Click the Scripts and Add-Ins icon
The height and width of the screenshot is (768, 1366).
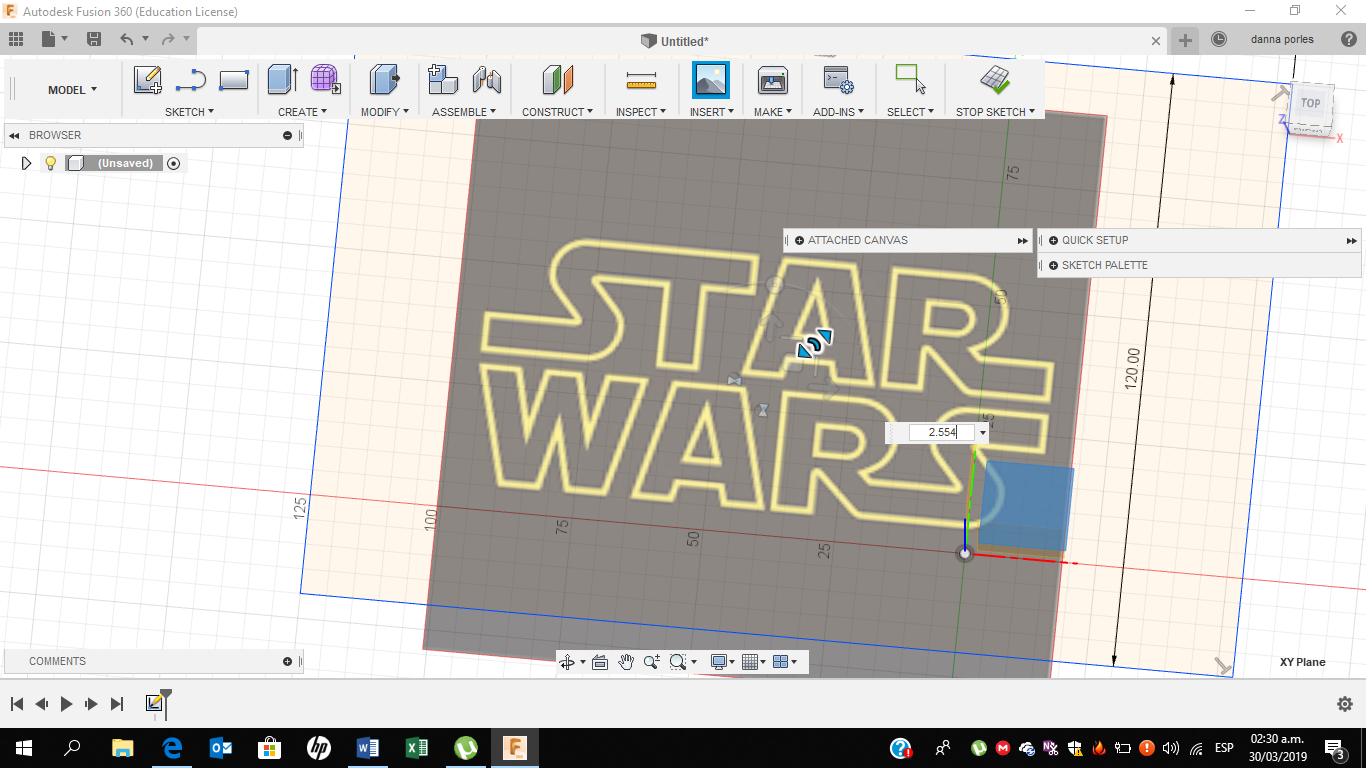837,80
